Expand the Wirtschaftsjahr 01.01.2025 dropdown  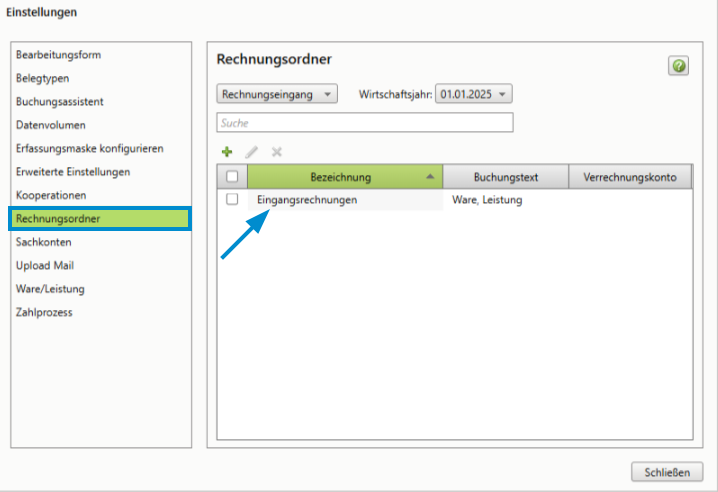coord(473,94)
